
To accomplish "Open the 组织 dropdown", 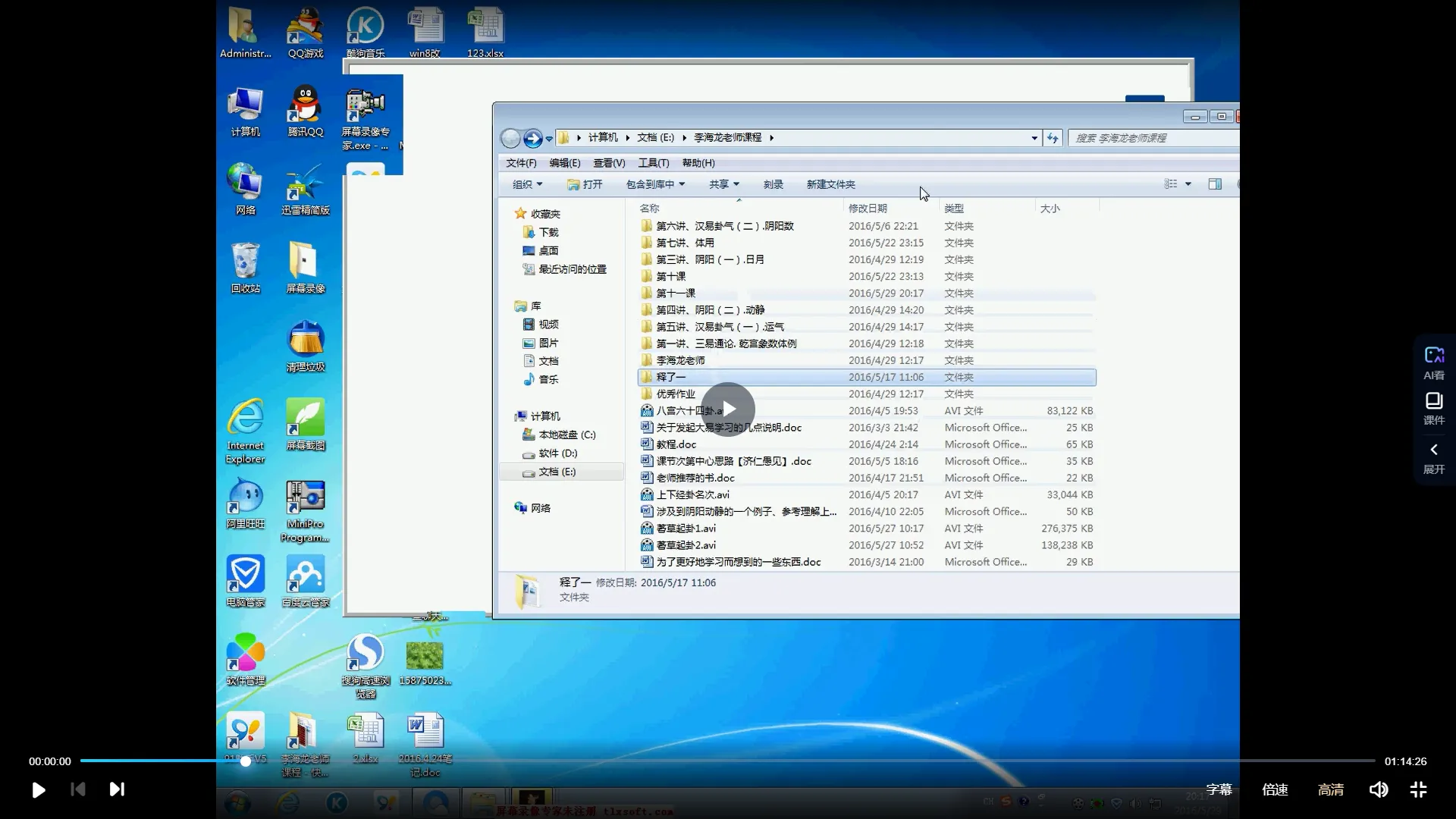I will tap(527, 184).
